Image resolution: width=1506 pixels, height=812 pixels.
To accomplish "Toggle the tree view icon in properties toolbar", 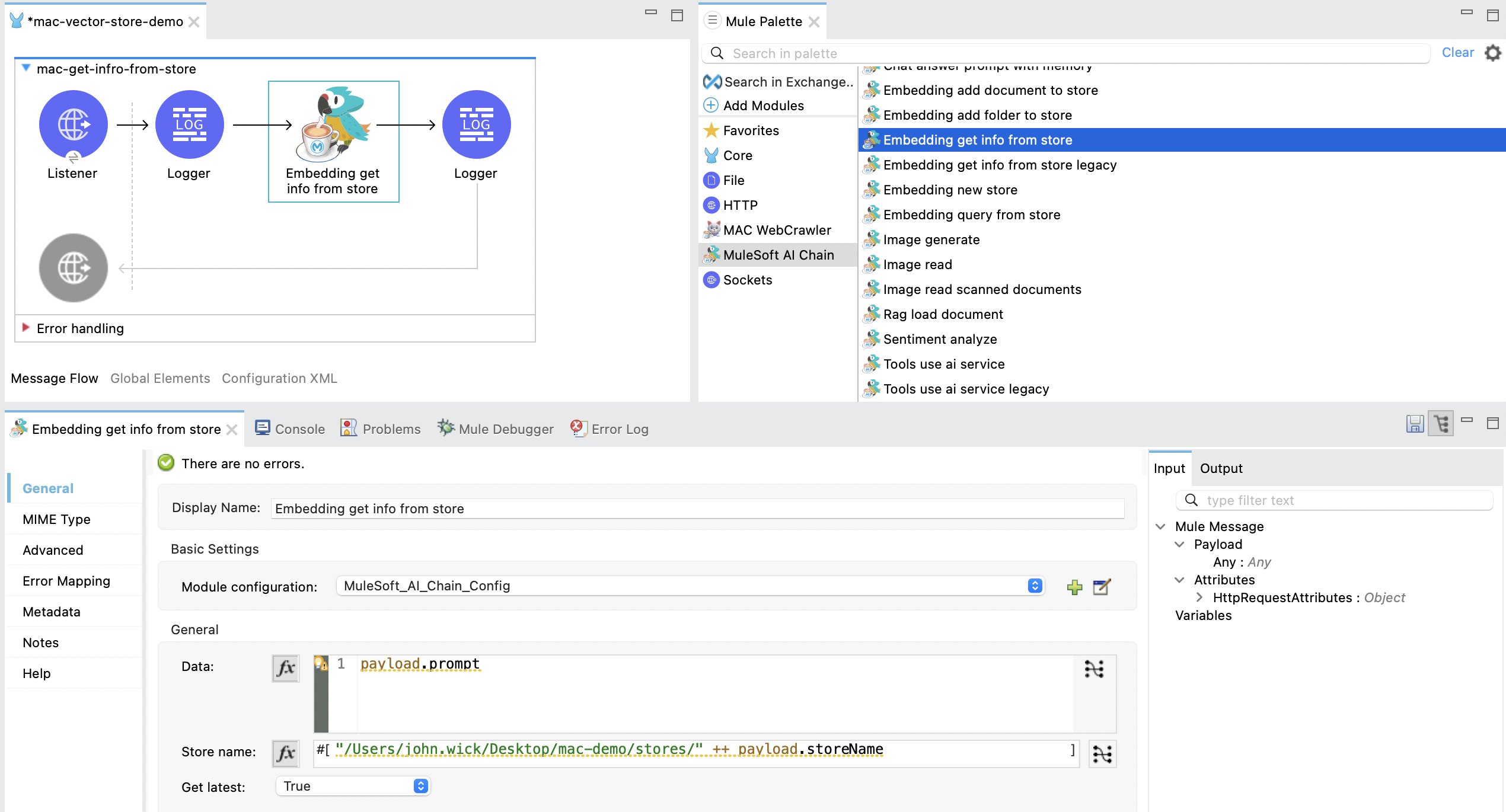I will tap(1441, 423).
